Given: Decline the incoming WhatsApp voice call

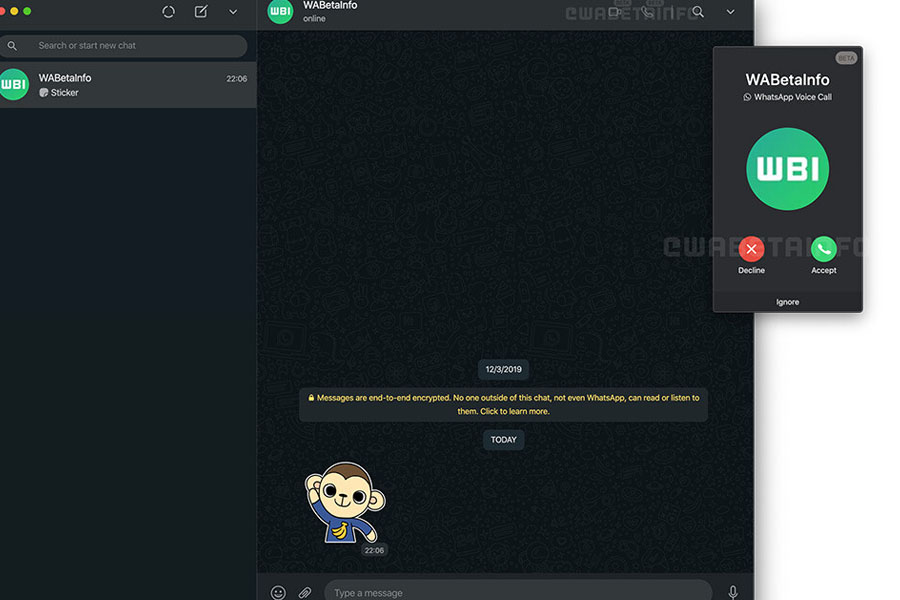Looking at the screenshot, I should 751,249.
